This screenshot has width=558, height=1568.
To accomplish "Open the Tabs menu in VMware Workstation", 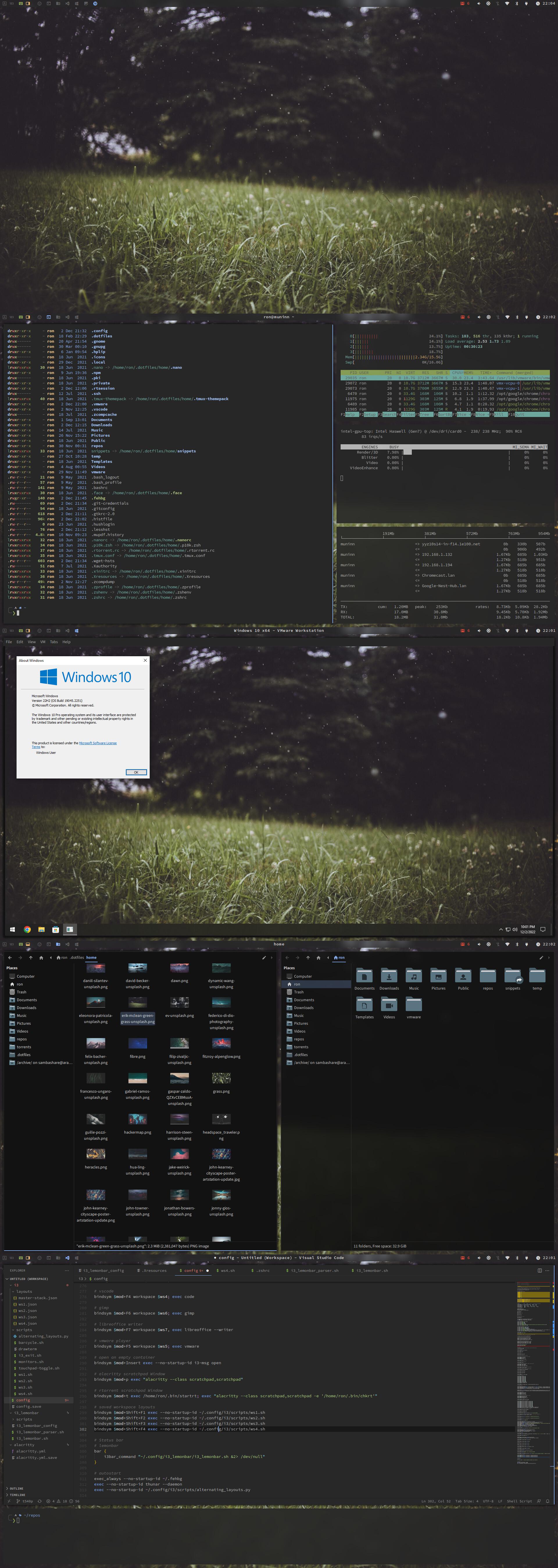I will [x=53, y=641].
